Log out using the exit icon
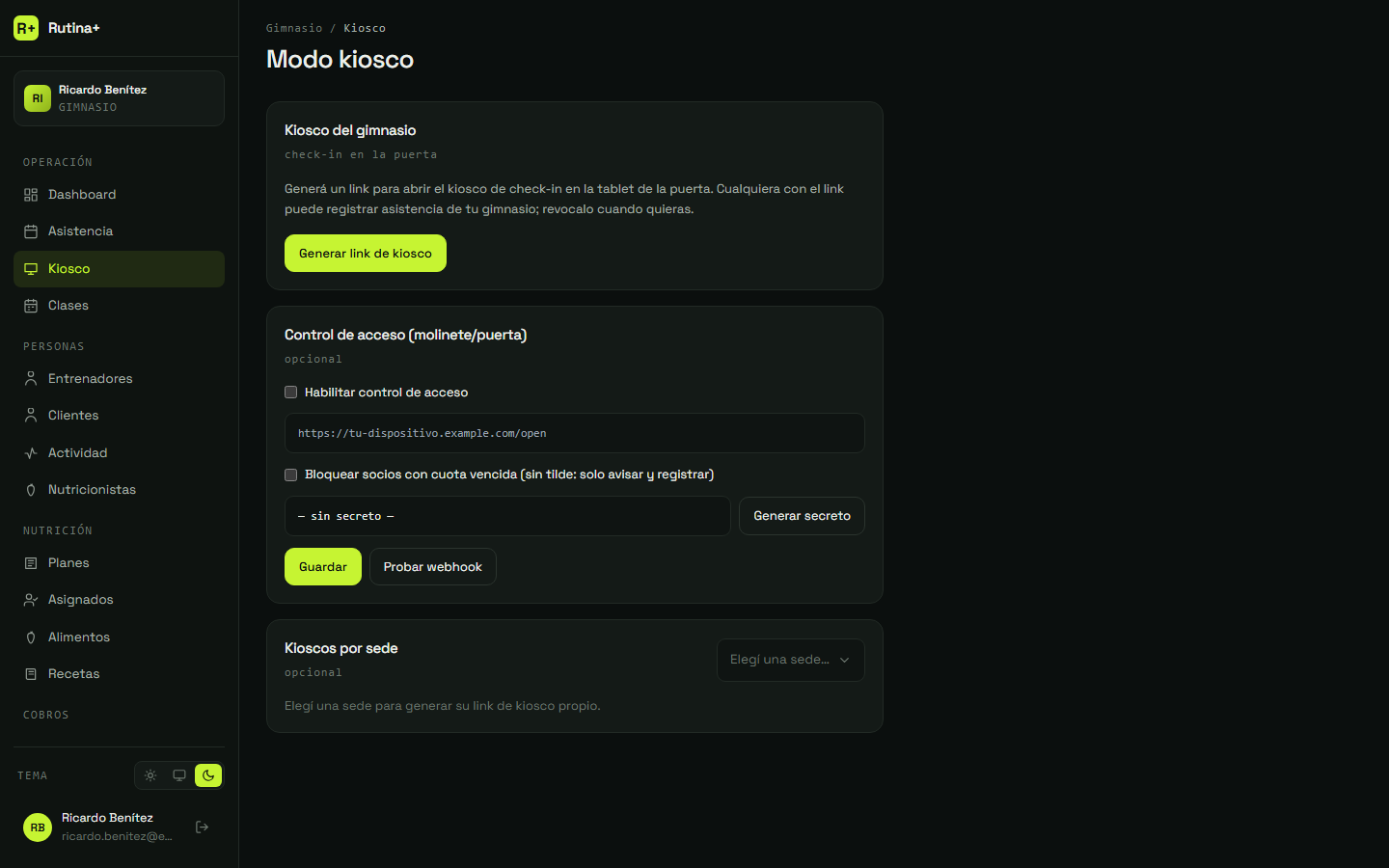This screenshot has width=1389, height=868. (x=203, y=827)
